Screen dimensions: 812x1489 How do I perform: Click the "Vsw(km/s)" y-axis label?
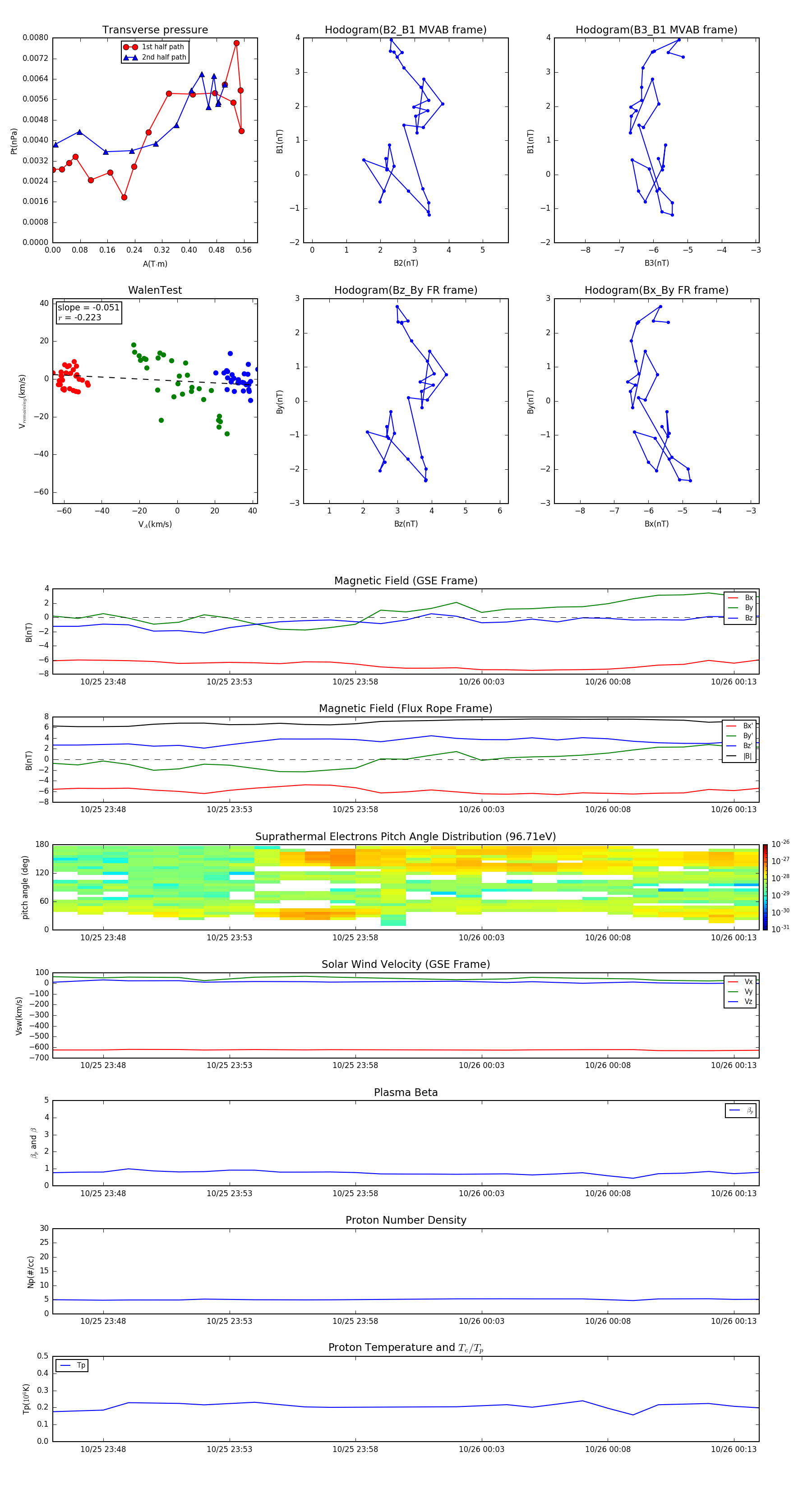tap(18, 1015)
